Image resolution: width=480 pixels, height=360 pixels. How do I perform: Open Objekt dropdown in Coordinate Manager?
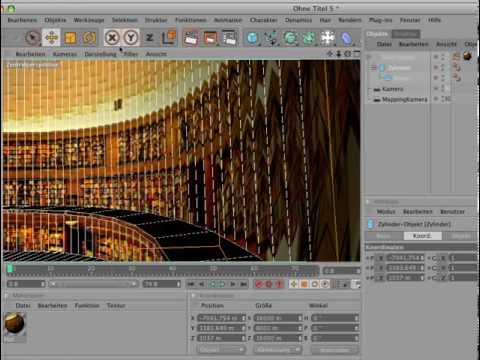[x=221, y=350]
